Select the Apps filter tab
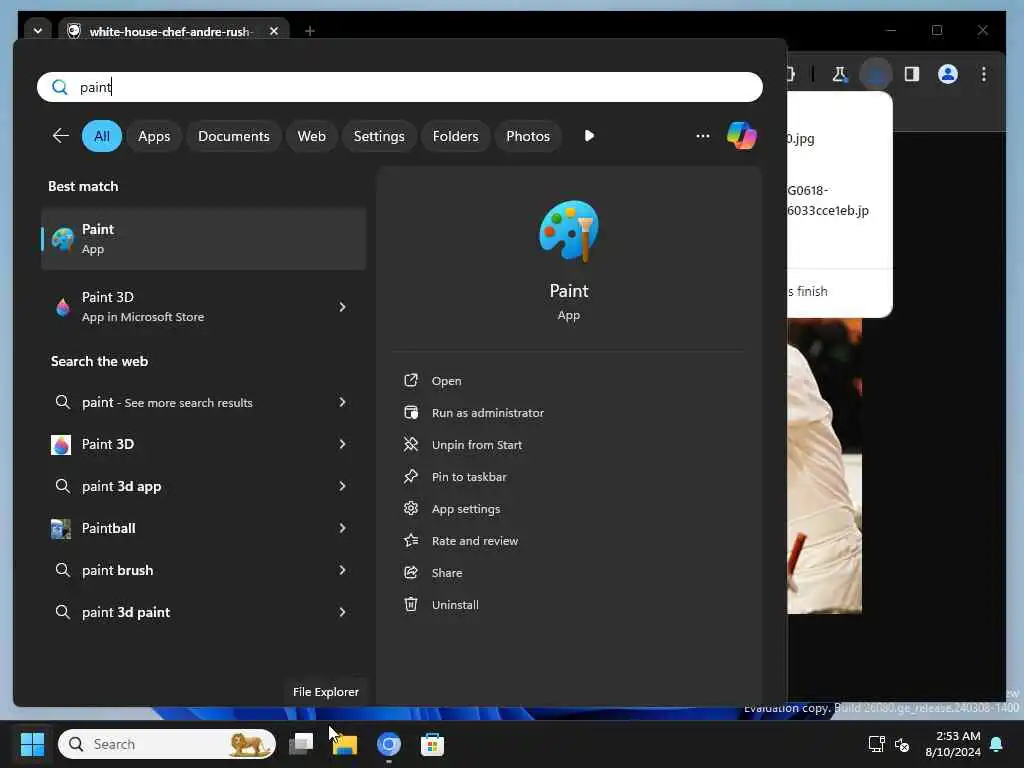Viewport: 1024px width, 768px height. pyautogui.click(x=154, y=136)
